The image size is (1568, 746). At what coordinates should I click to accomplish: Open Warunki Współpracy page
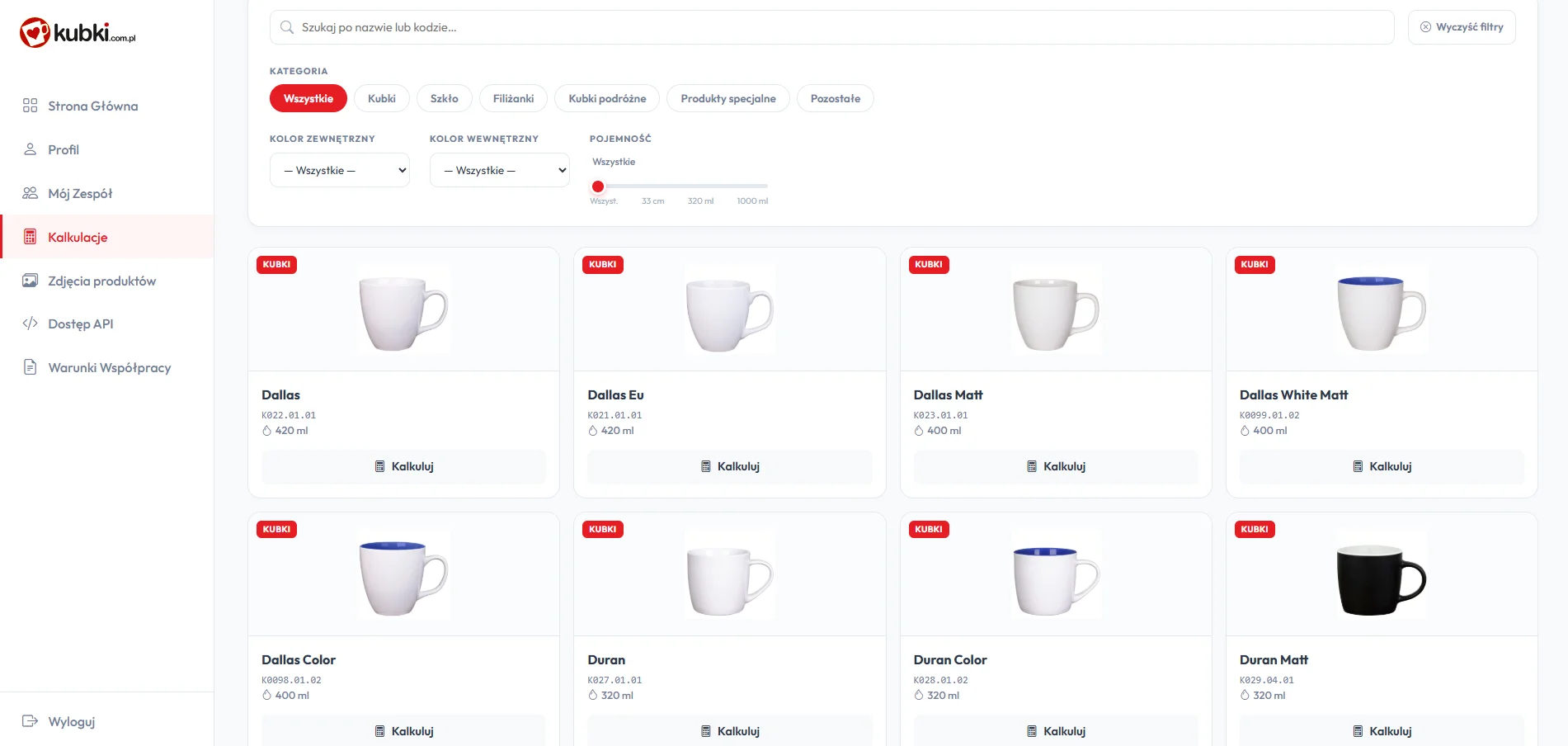coord(109,367)
